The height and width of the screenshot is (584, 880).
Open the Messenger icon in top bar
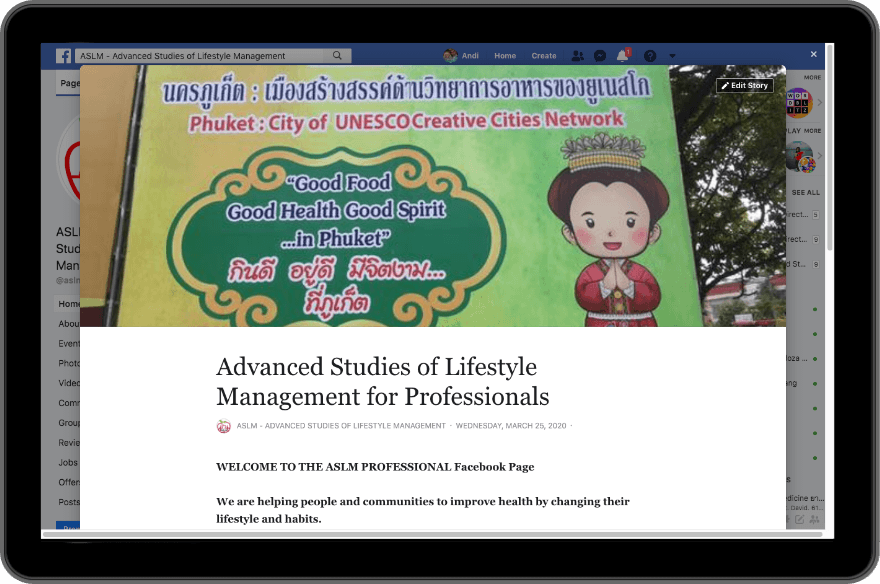coord(600,56)
